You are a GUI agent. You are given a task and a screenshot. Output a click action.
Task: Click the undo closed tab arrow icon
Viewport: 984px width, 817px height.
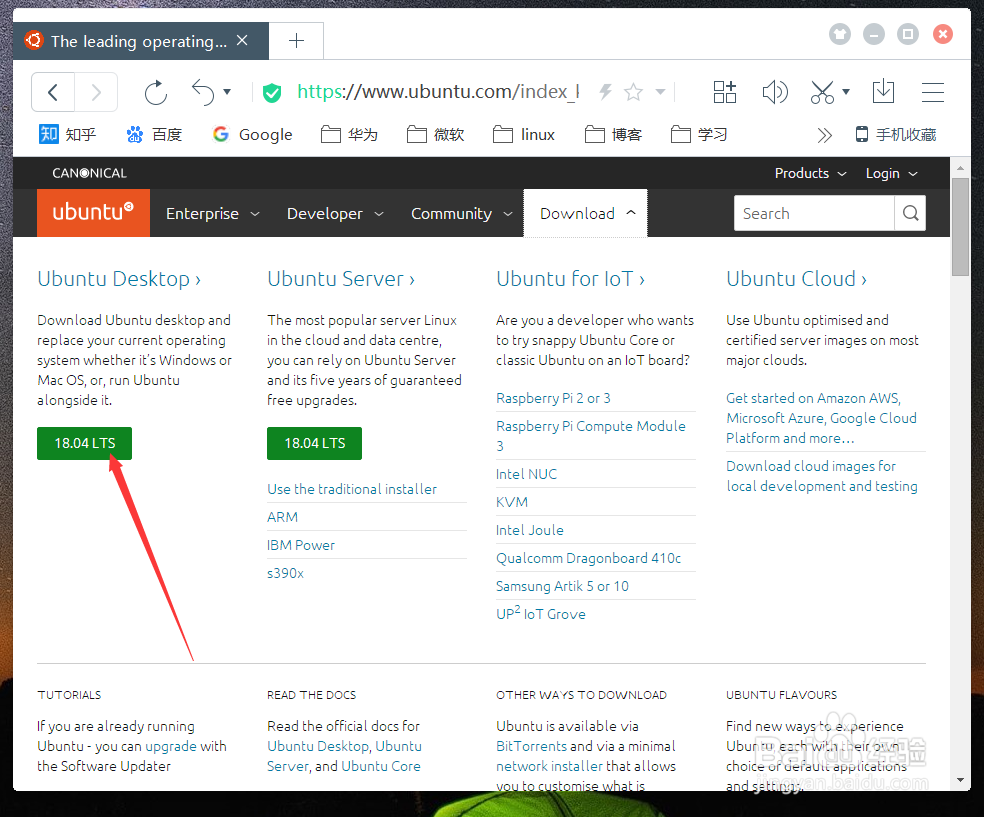[203, 92]
